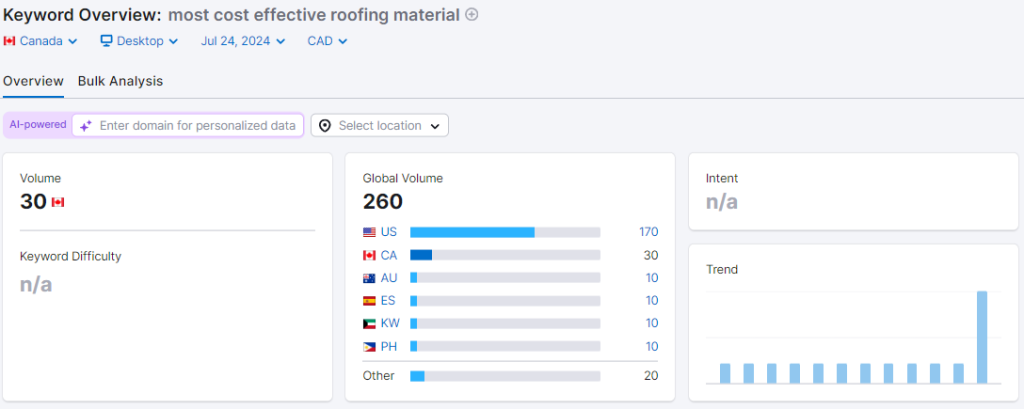Focus the domain input for personalized data
1024x409 pixels.
point(197,126)
